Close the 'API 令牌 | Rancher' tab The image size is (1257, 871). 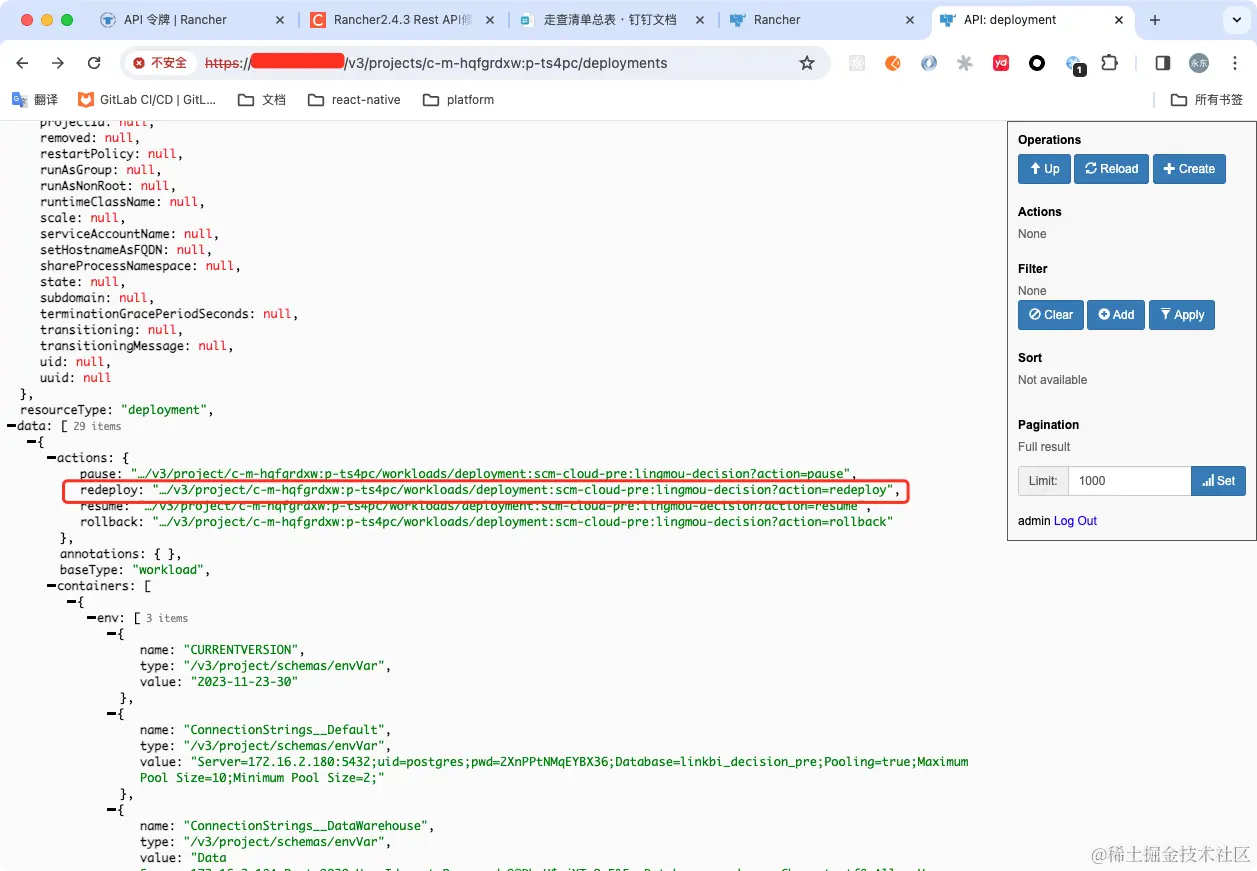(x=279, y=20)
